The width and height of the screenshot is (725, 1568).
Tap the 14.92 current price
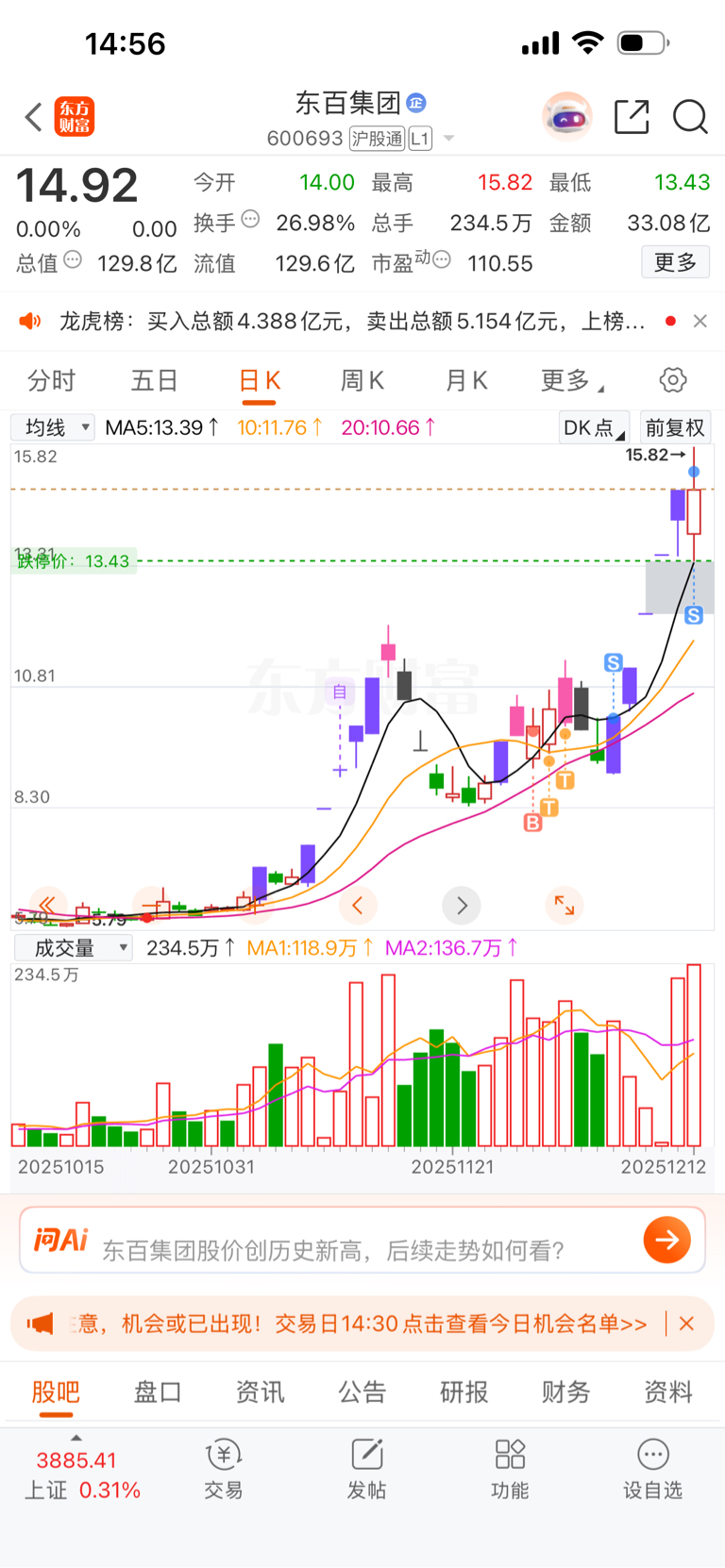pos(76,186)
